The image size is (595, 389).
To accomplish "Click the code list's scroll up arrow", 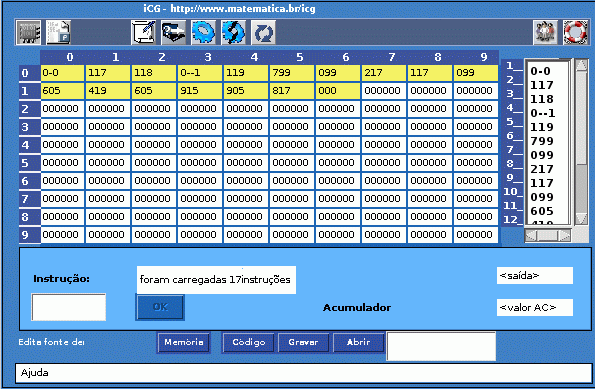I will pos(581,65).
